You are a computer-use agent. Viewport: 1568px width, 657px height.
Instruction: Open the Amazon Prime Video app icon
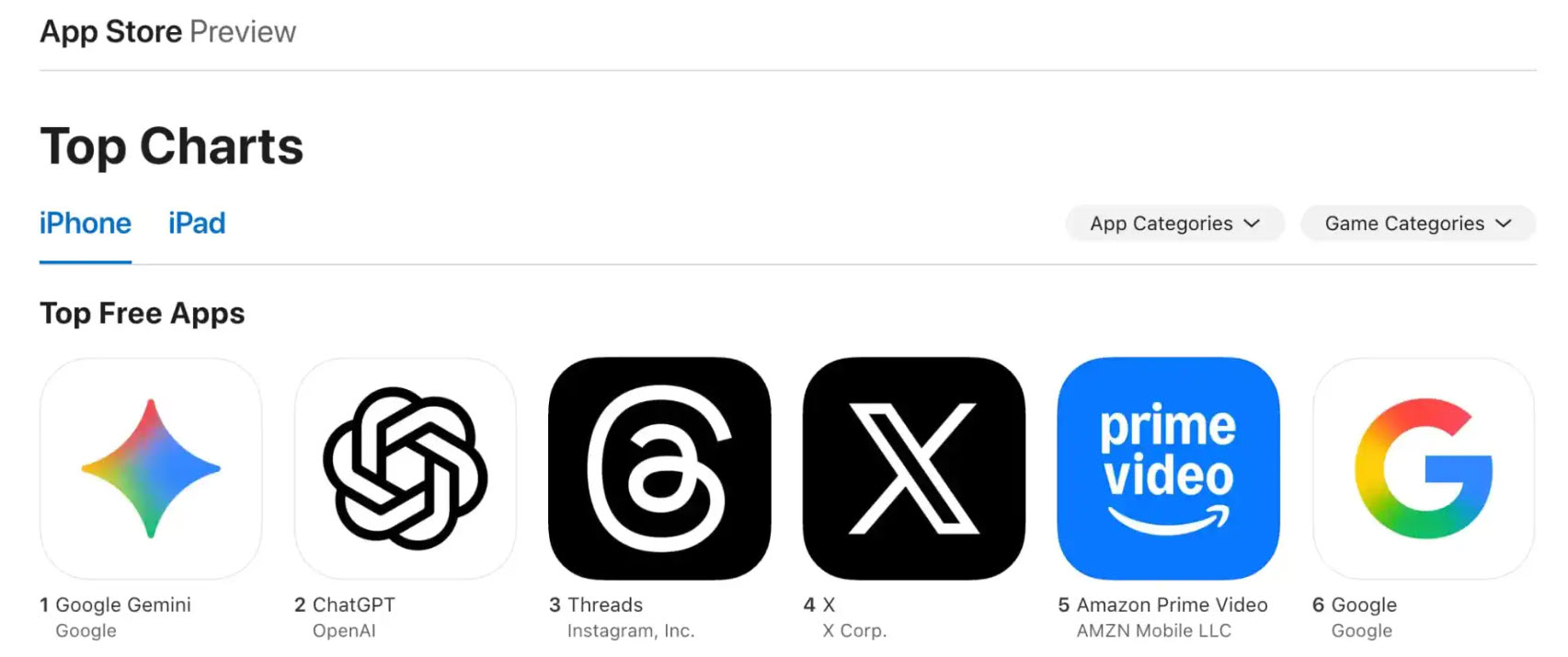[1169, 468]
